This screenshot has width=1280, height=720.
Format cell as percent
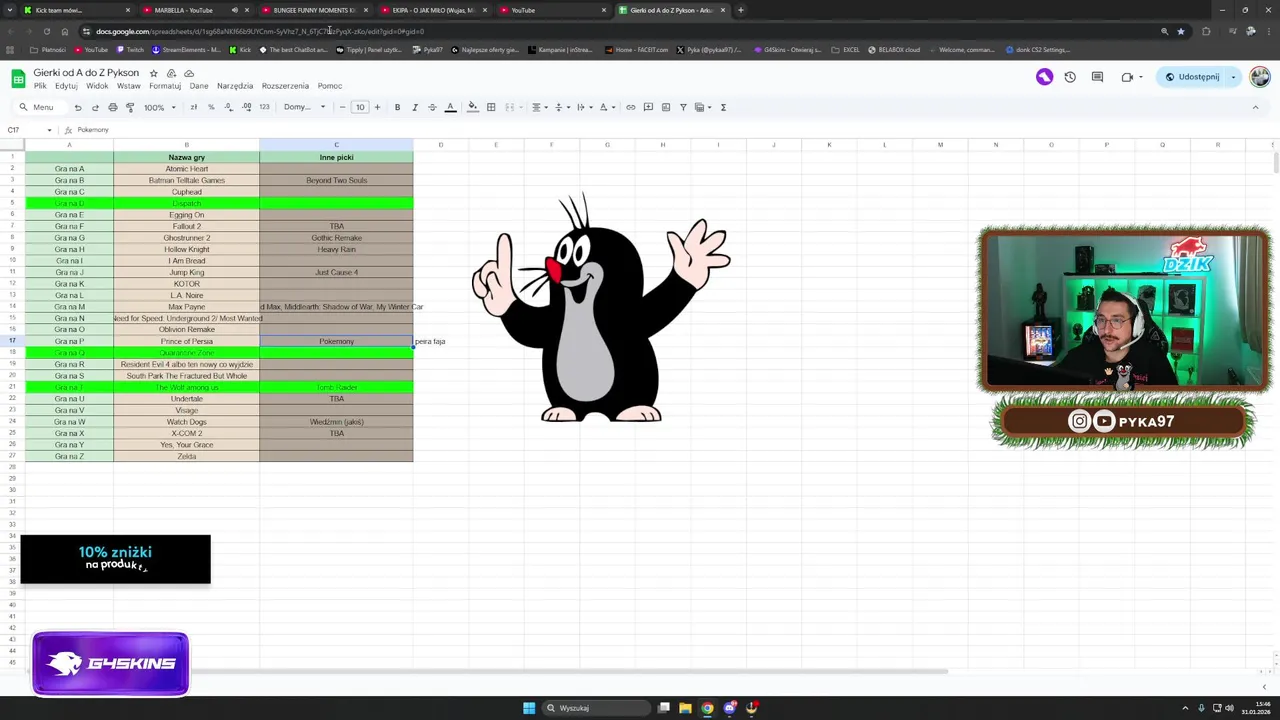211,107
